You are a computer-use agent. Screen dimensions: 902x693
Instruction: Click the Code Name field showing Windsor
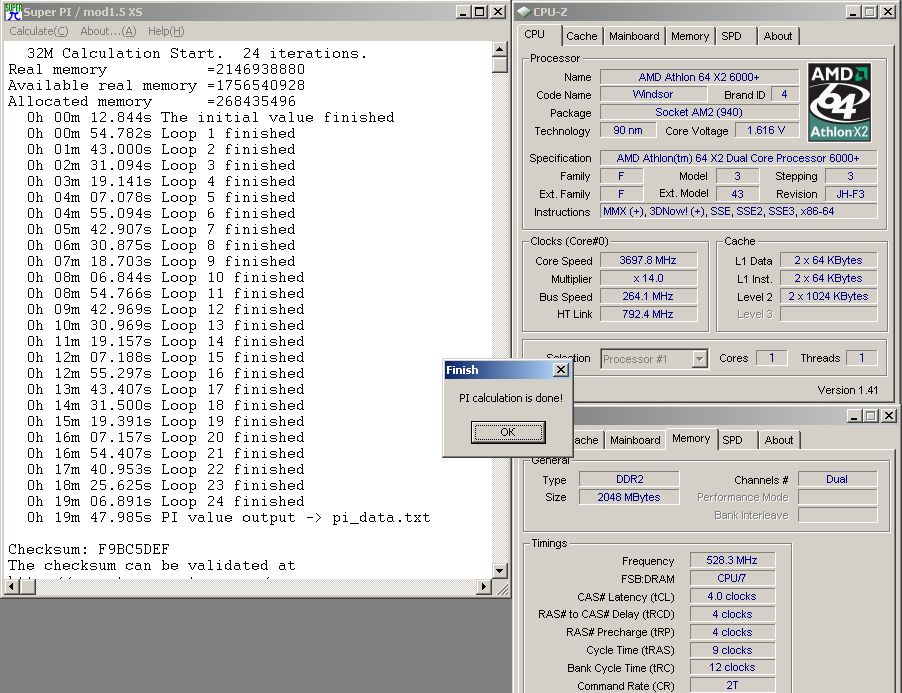point(652,94)
